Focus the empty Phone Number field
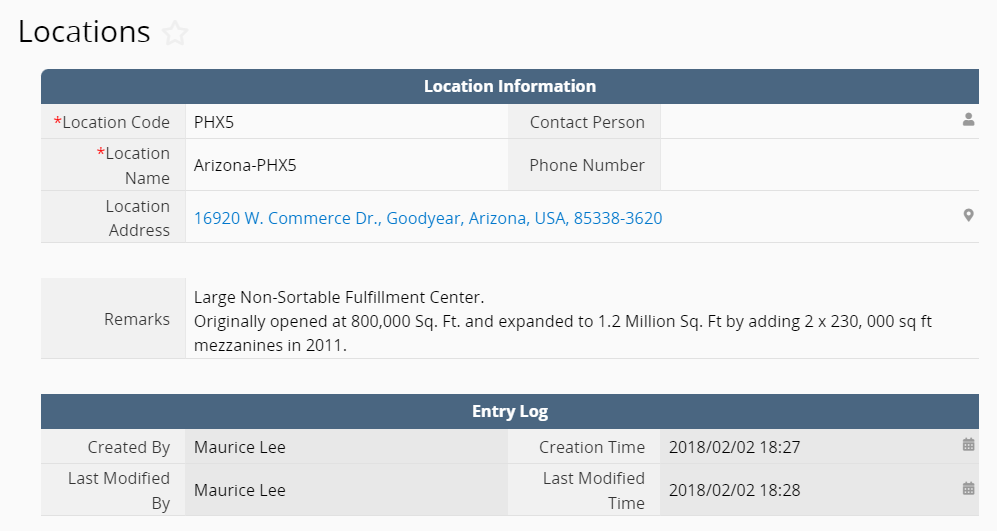The image size is (997, 531). (x=820, y=165)
